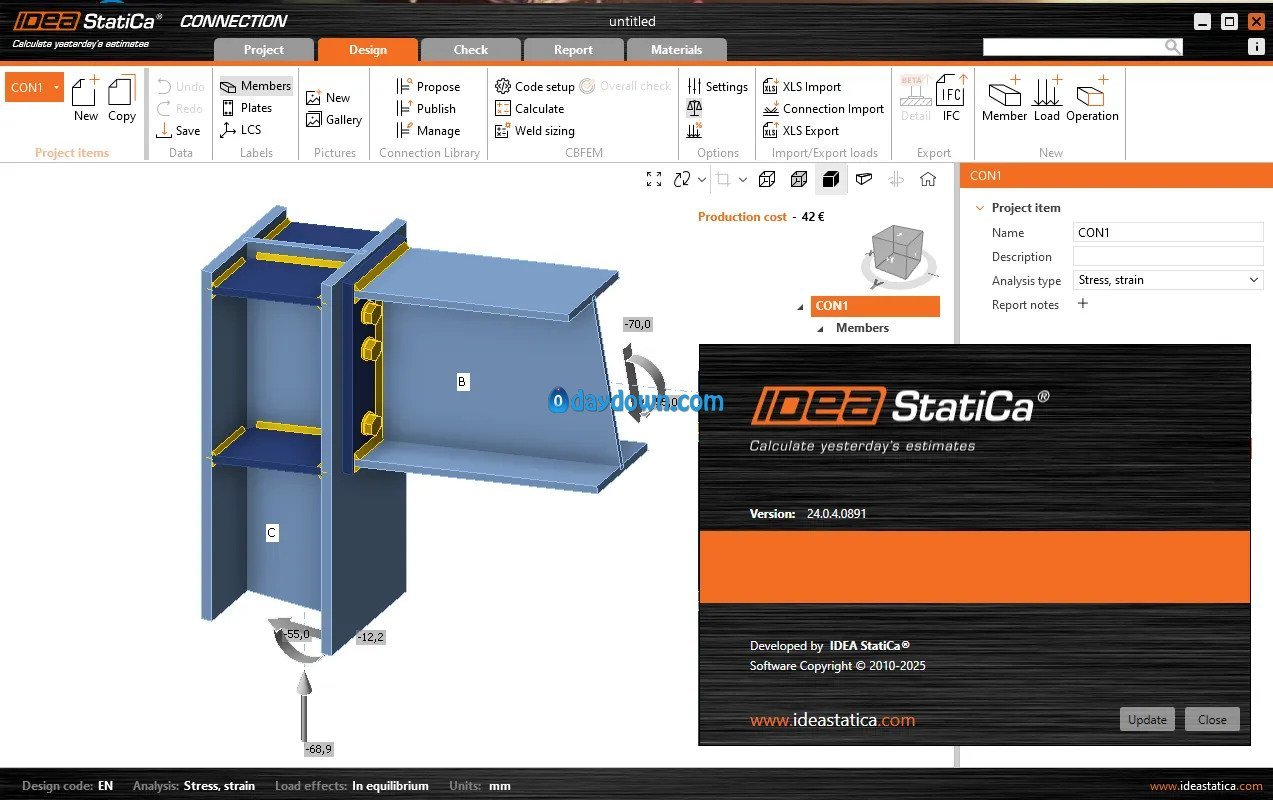Click XLS Import
The height and width of the screenshot is (800, 1273).
click(802, 87)
